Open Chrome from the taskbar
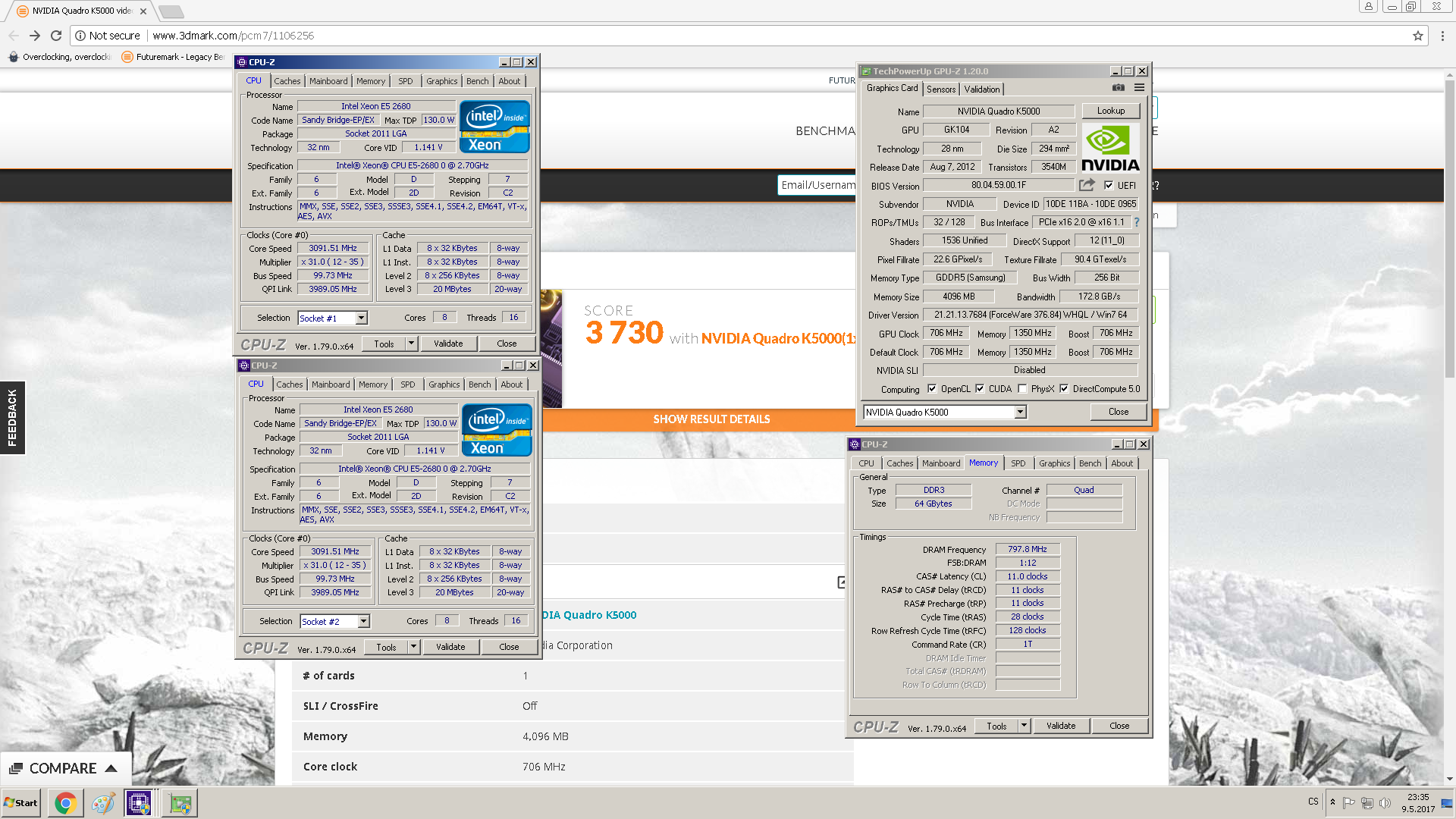Image resolution: width=1456 pixels, height=819 pixels. coord(66,803)
